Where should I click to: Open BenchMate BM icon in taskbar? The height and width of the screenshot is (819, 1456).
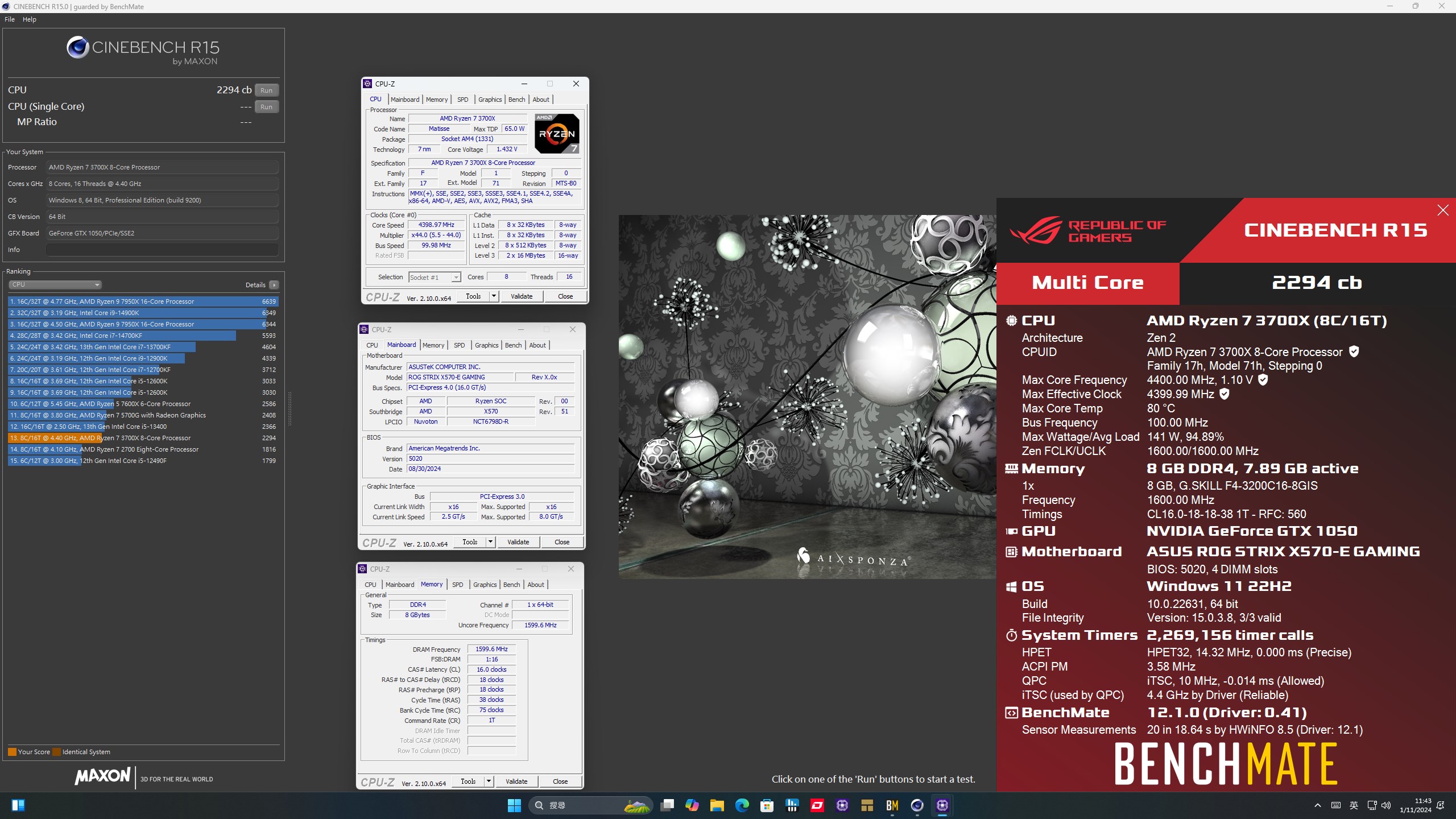pyautogui.click(x=892, y=805)
